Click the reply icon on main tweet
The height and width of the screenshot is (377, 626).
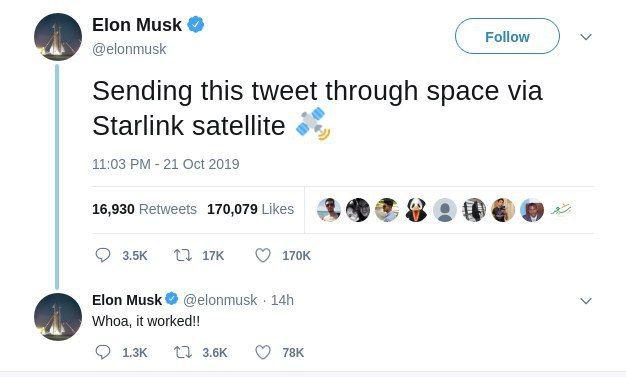click(103, 255)
